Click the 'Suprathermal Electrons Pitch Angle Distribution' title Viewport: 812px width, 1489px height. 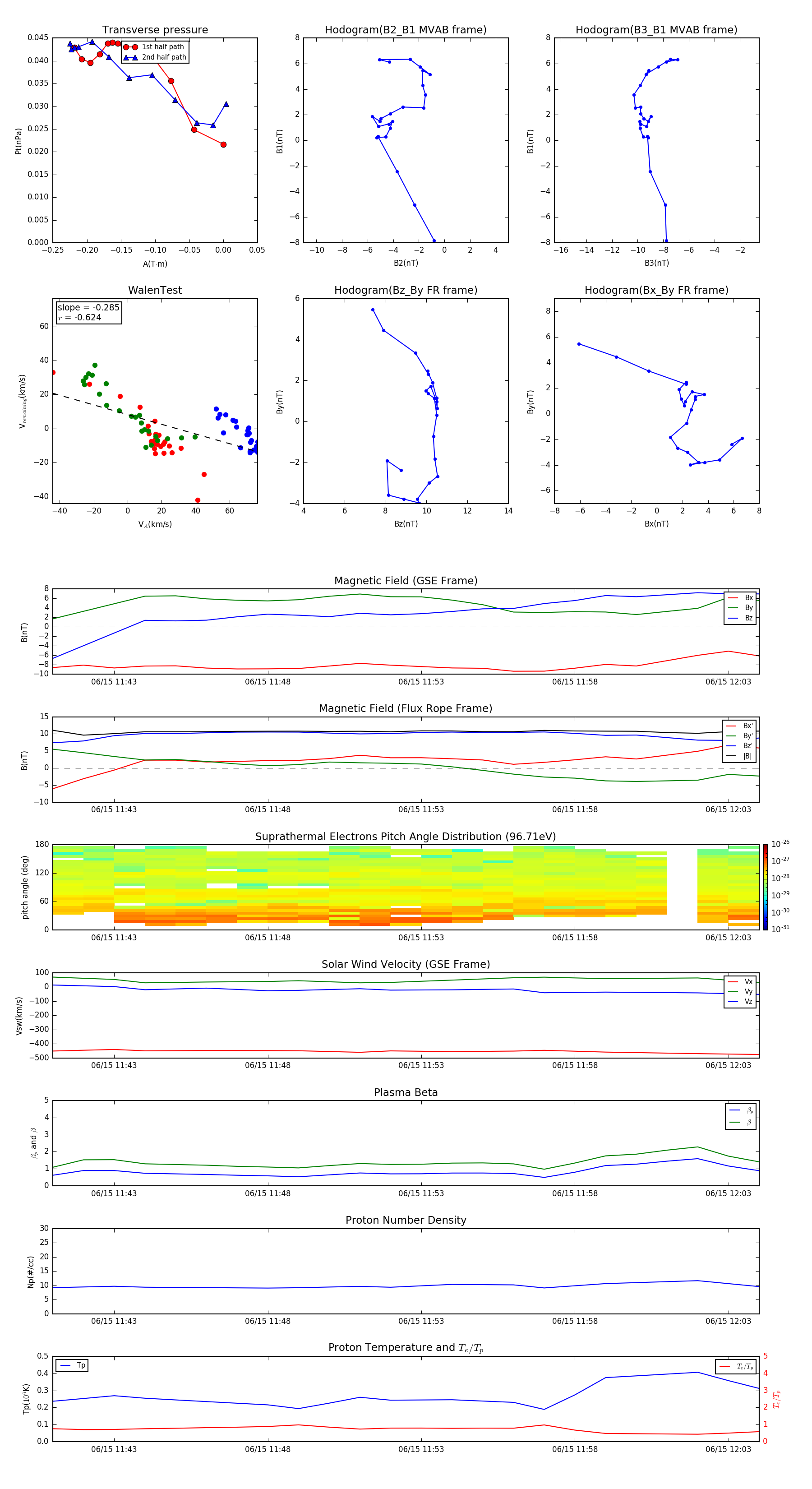point(406,837)
